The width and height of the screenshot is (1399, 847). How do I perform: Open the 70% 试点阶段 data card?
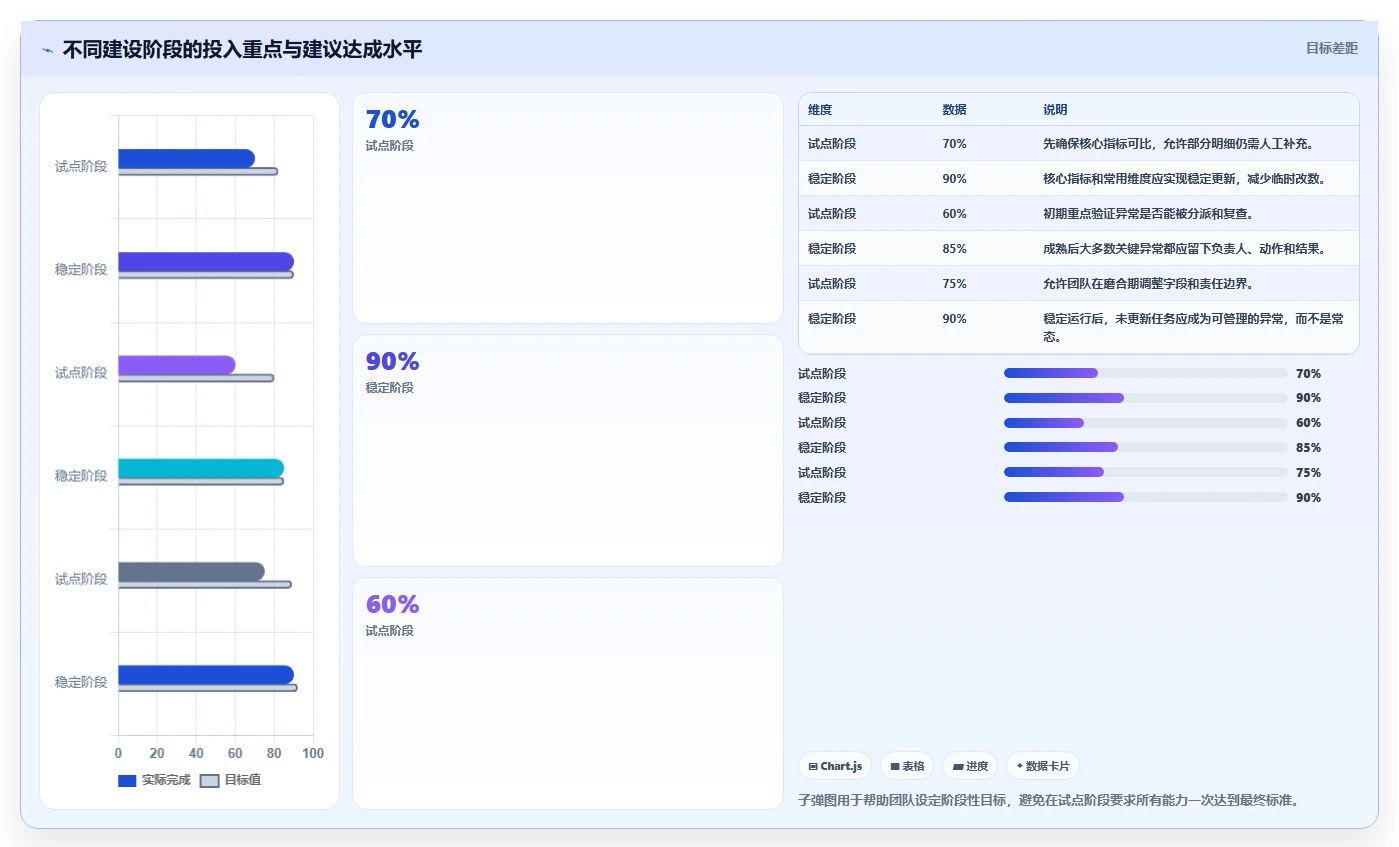coord(567,208)
